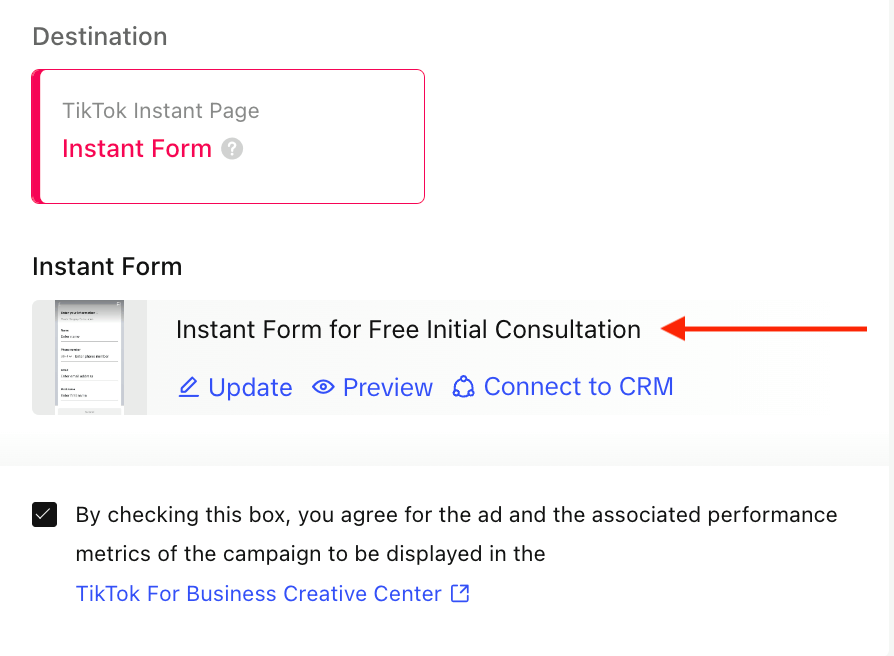Viewport: 894px width, 656px height.
Task: Click the Connect to CRM cloud icon
Action: click(x=463, y=386)
